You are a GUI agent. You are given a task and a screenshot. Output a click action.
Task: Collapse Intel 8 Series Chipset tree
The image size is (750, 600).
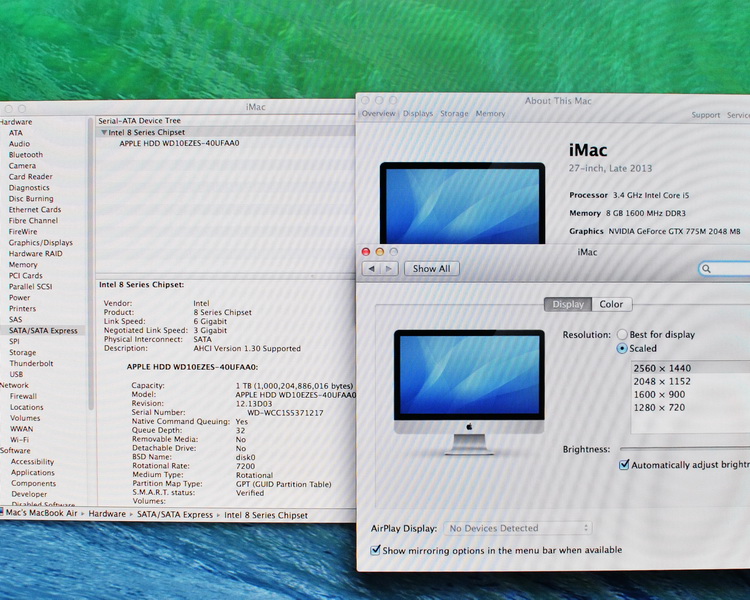[x=103, y=132]
